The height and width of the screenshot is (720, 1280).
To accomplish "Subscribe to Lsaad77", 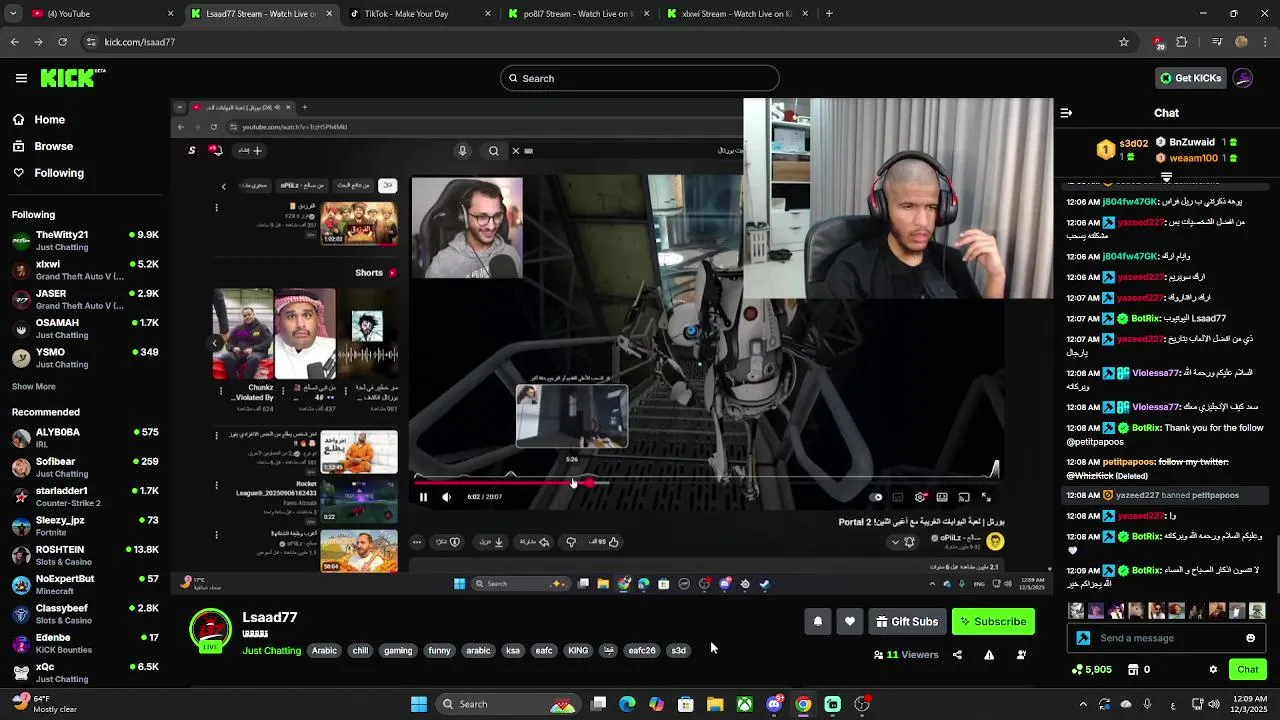I will tap(993, 622).
